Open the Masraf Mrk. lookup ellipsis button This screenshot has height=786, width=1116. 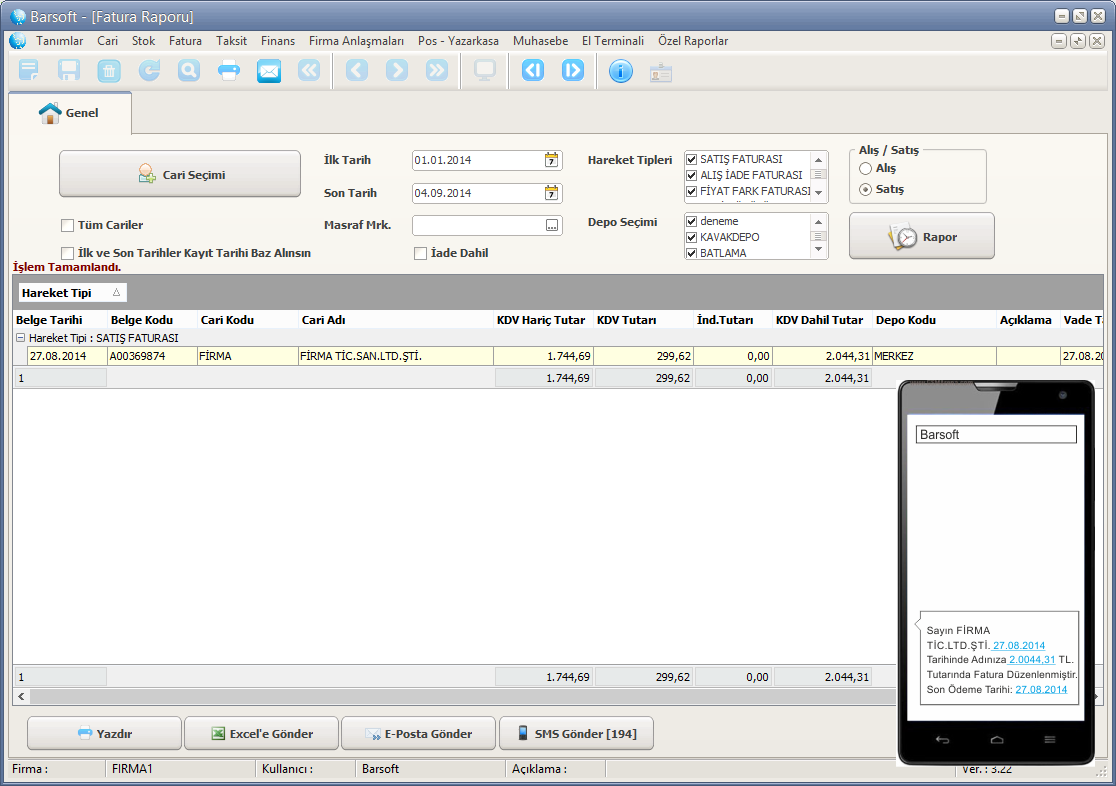[551, 226]
